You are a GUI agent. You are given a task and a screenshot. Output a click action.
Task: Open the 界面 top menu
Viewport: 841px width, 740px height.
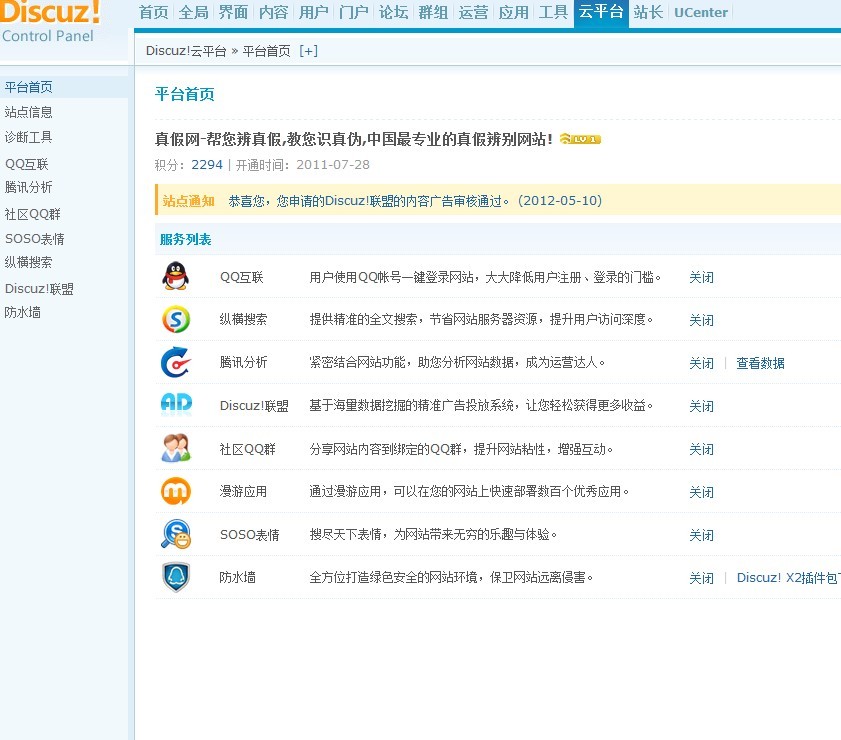click(x=233, y=12)
